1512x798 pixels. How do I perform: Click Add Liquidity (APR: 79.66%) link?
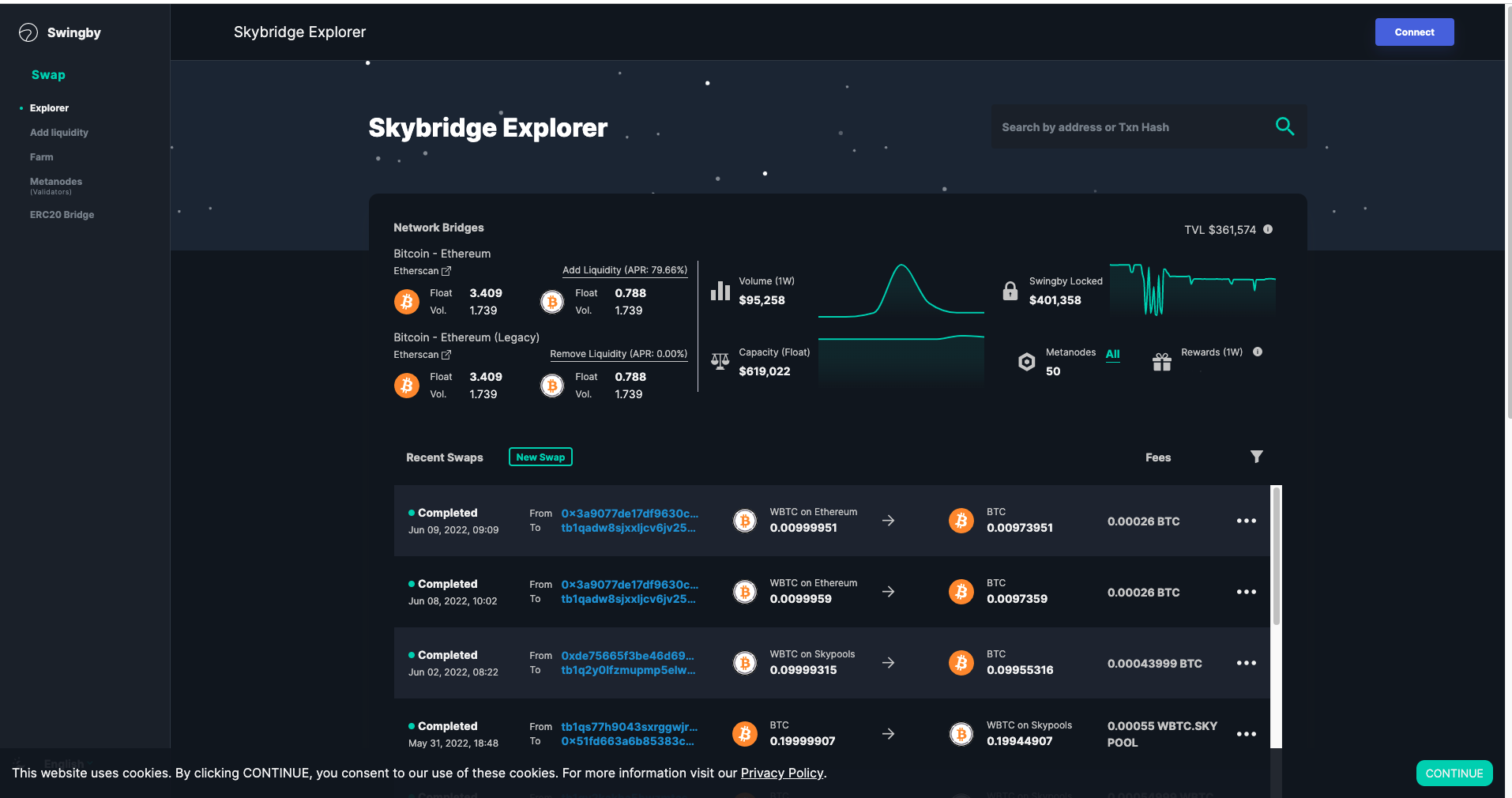625,270
